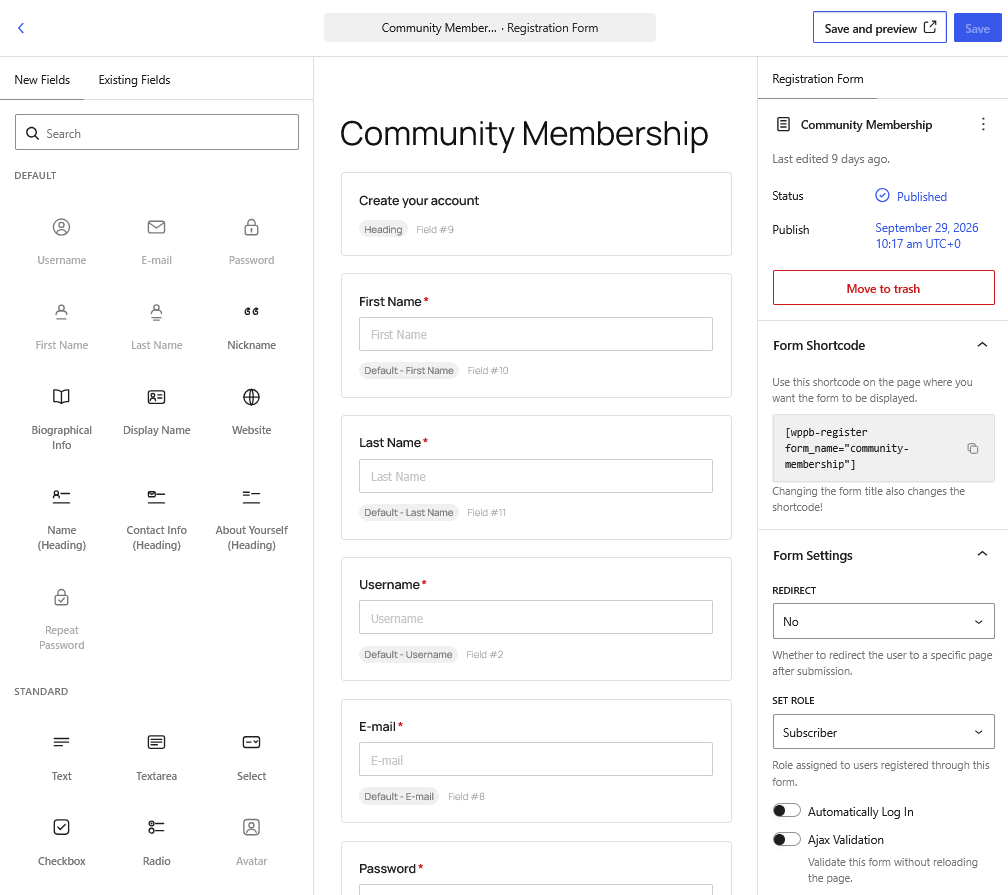The height and width of the screenshot is (895, 1008).
Task: Click the First Name input field
Action: (536, 334)
